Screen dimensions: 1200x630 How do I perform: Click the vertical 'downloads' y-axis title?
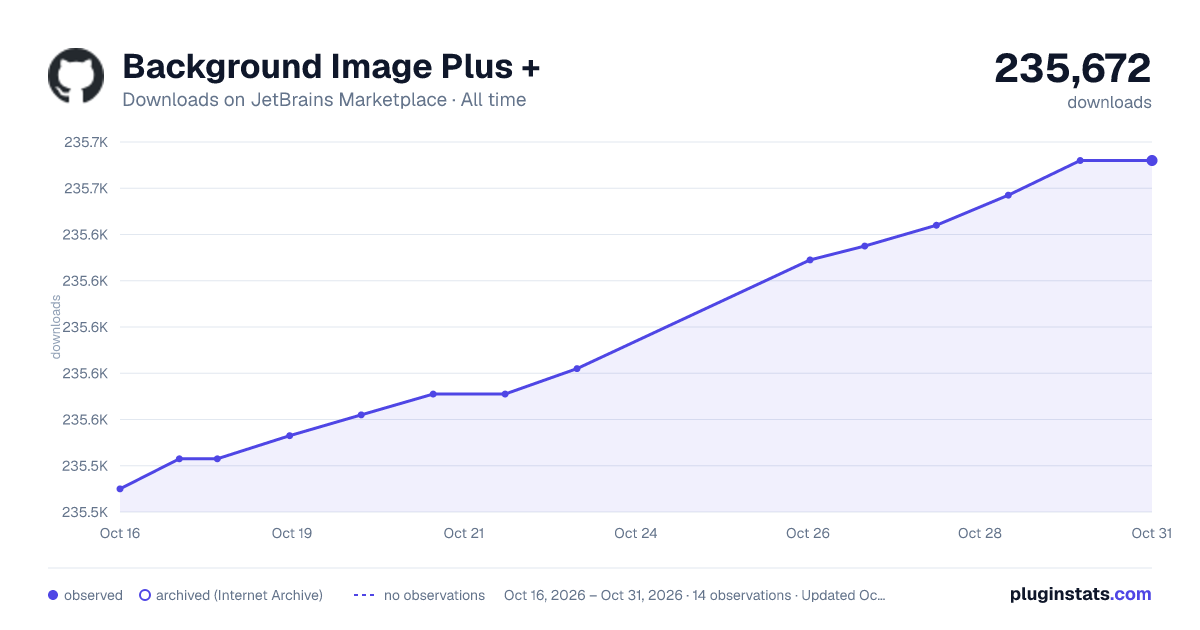[56, 327]
